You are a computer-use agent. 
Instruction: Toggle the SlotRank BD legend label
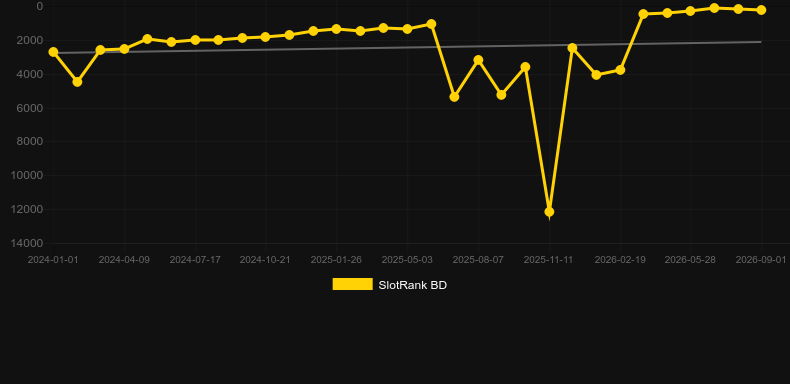click(412, 285)
